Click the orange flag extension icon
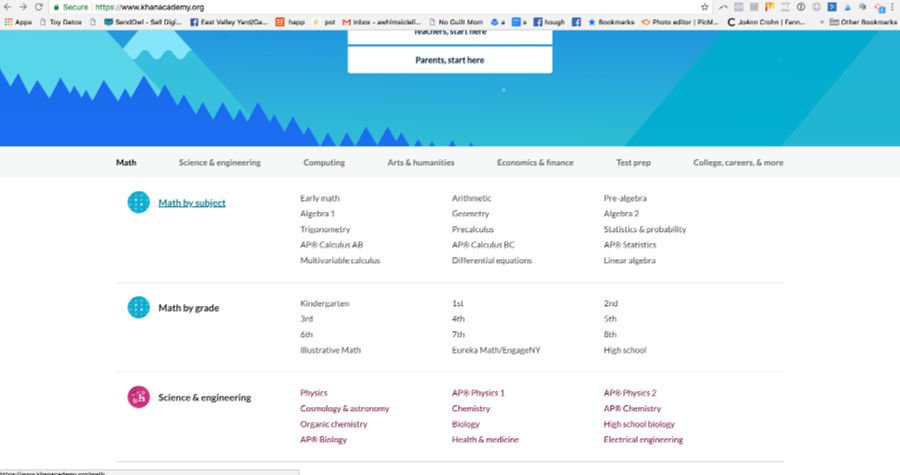Screen dimensions: 900x475 click(769, 7)
